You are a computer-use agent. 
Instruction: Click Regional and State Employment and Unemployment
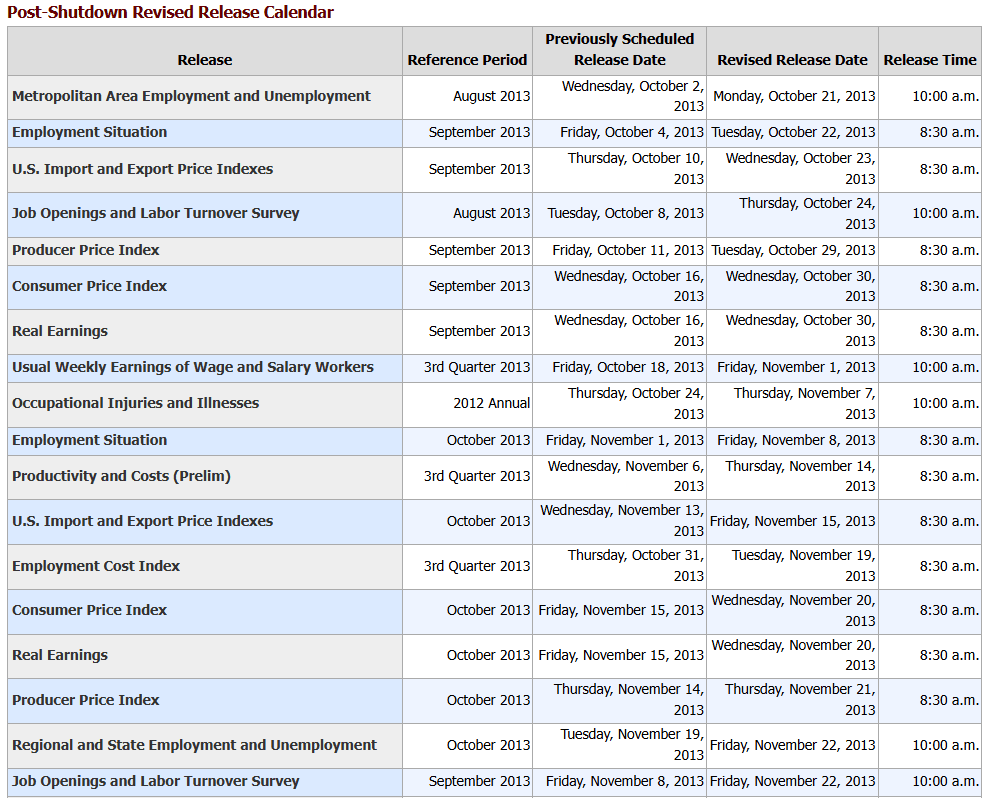click(x=195, y=745)
